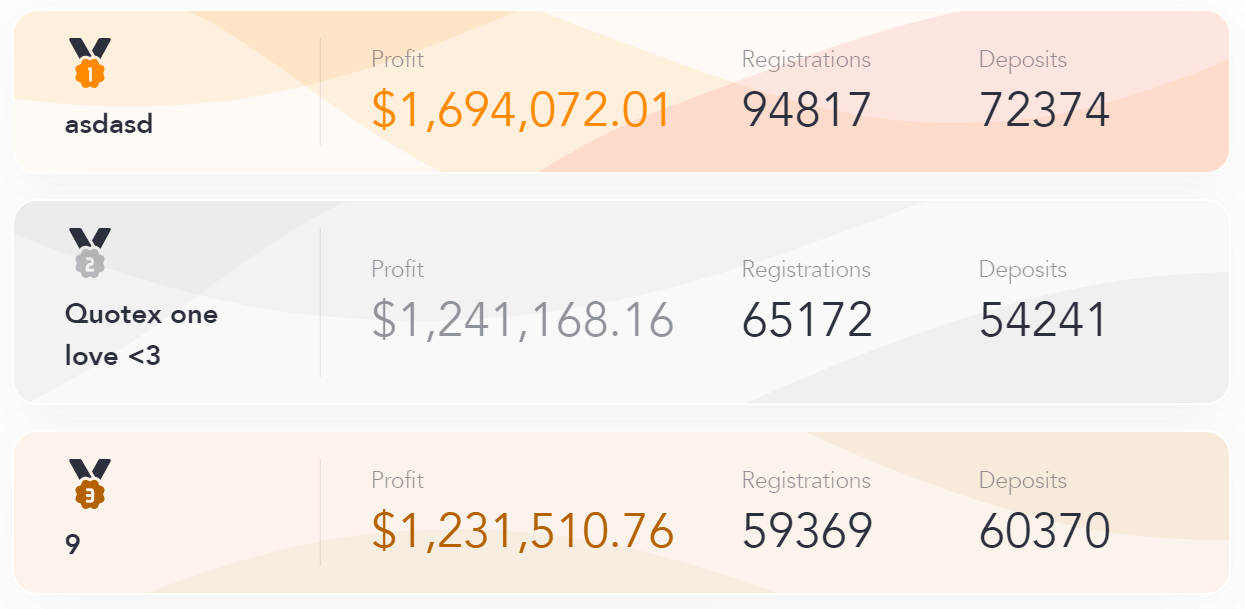Viewport: 1245px width, 609px height.
Task: Click the Deposits label in third-place card
Action: (1023, 481)
